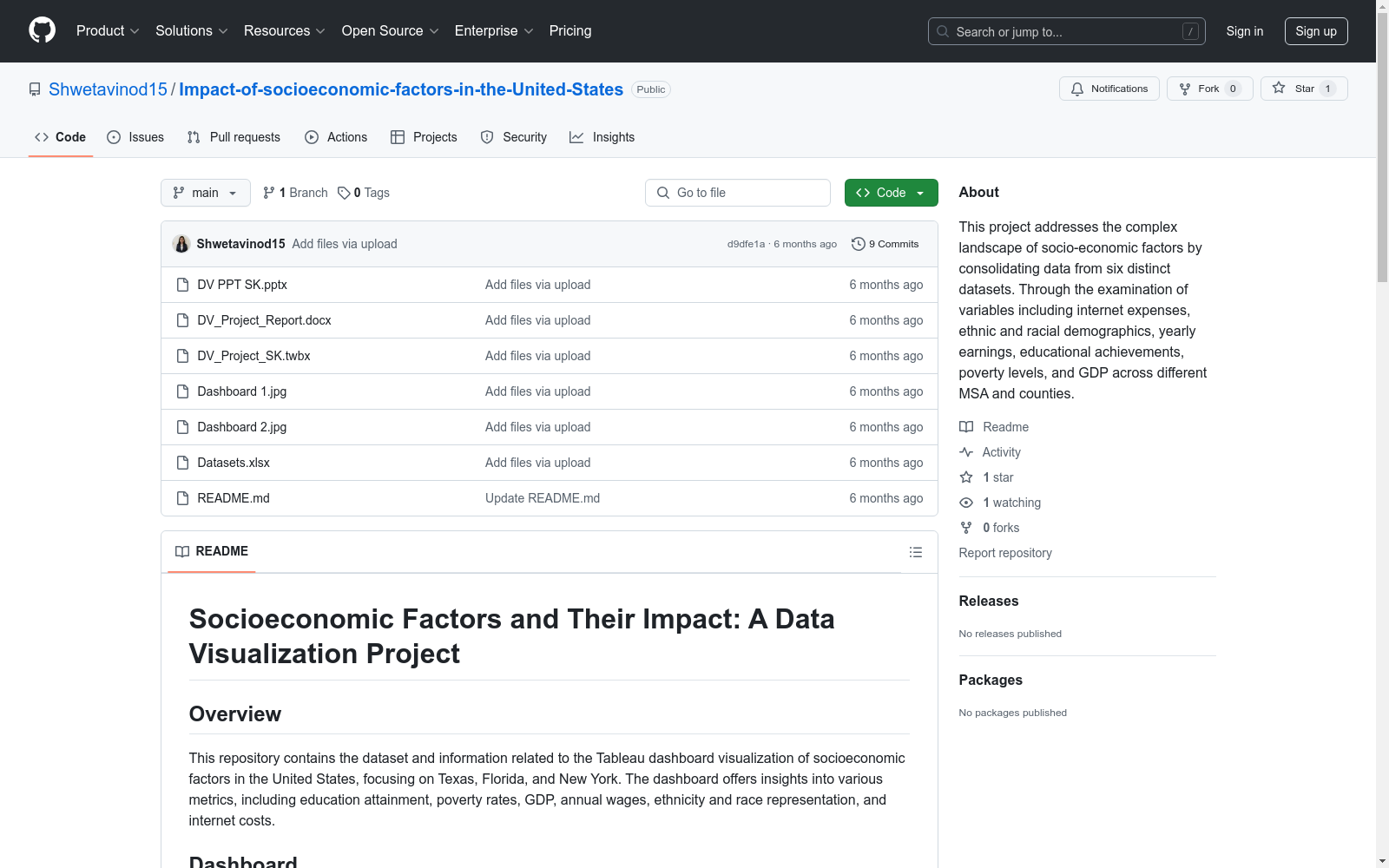1389x868 pixels.
Task: Click the Star icon
Action: pos(1279,89)
